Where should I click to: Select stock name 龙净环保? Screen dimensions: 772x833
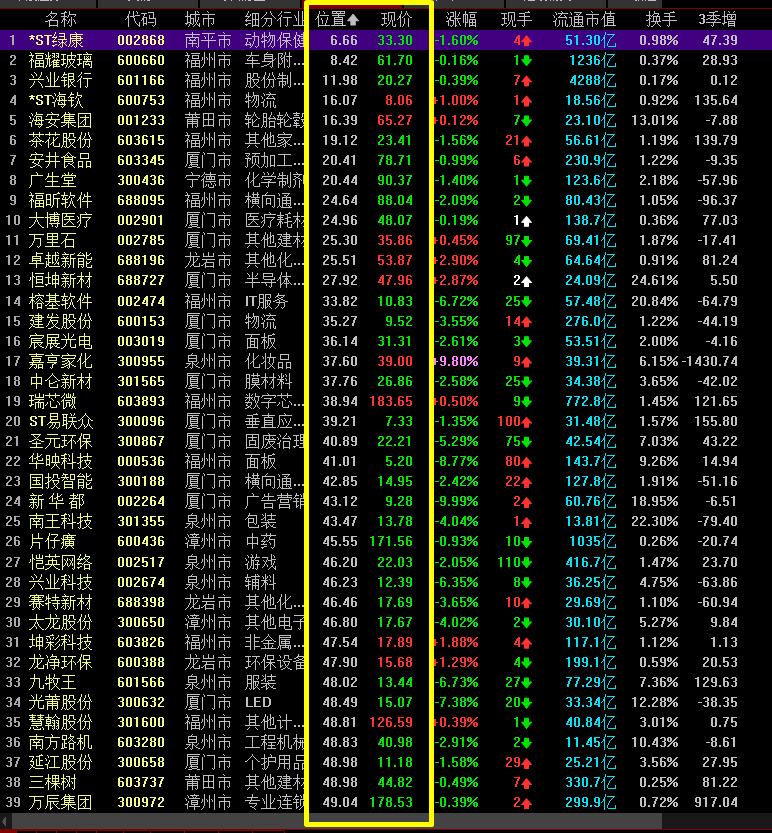(x=61, y=663)
